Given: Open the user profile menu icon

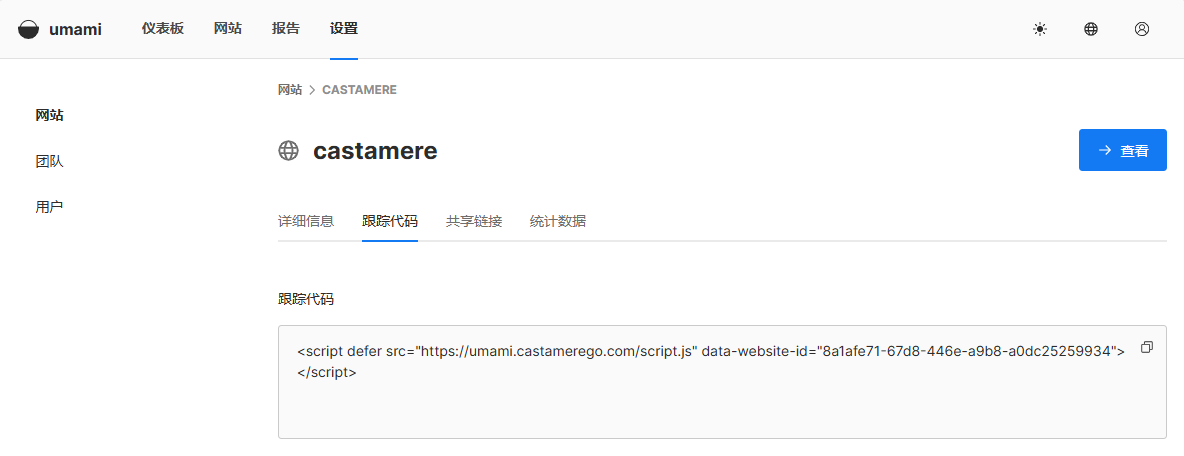Looking at the screenshot, I should 1142,29.
